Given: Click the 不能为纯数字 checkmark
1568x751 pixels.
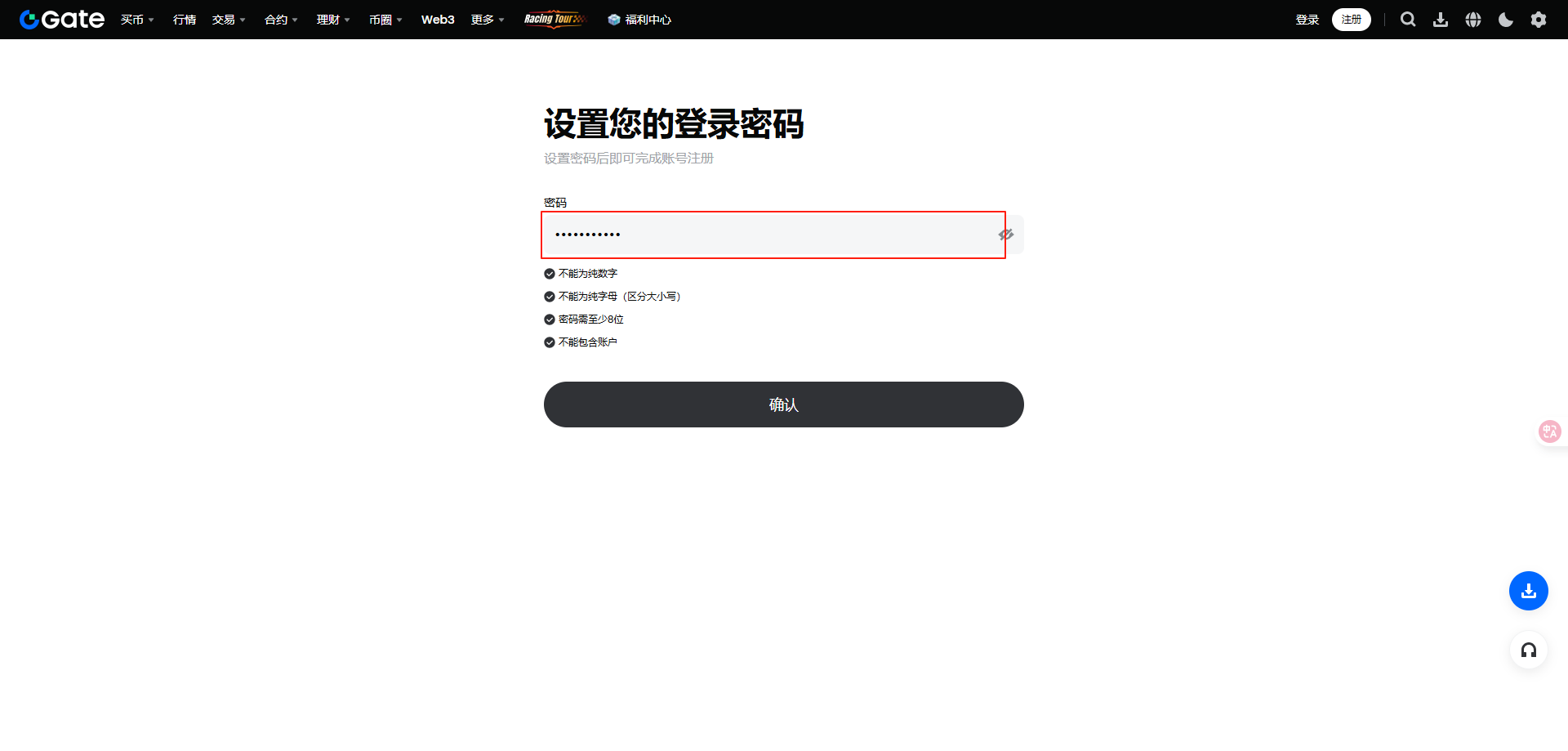Looking at the screenshot, I should pyautogui.click(x=549, y=274).
